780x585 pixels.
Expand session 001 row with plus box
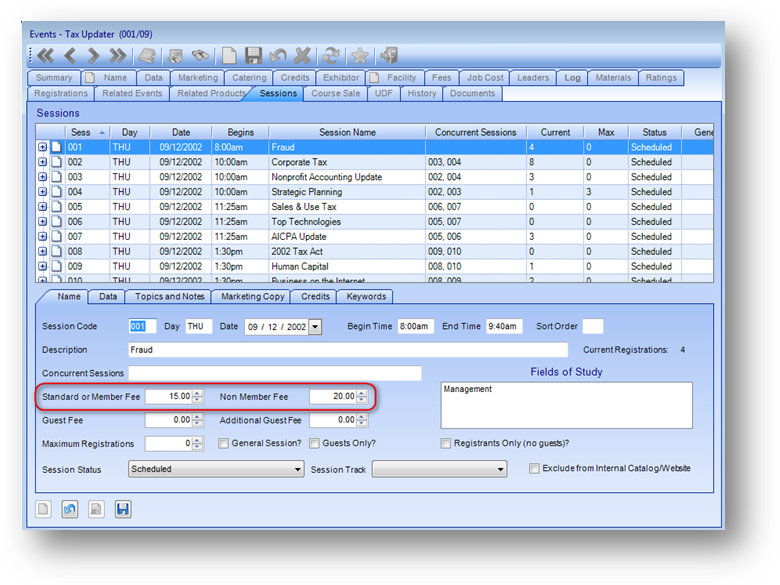[x=43, y=147]
